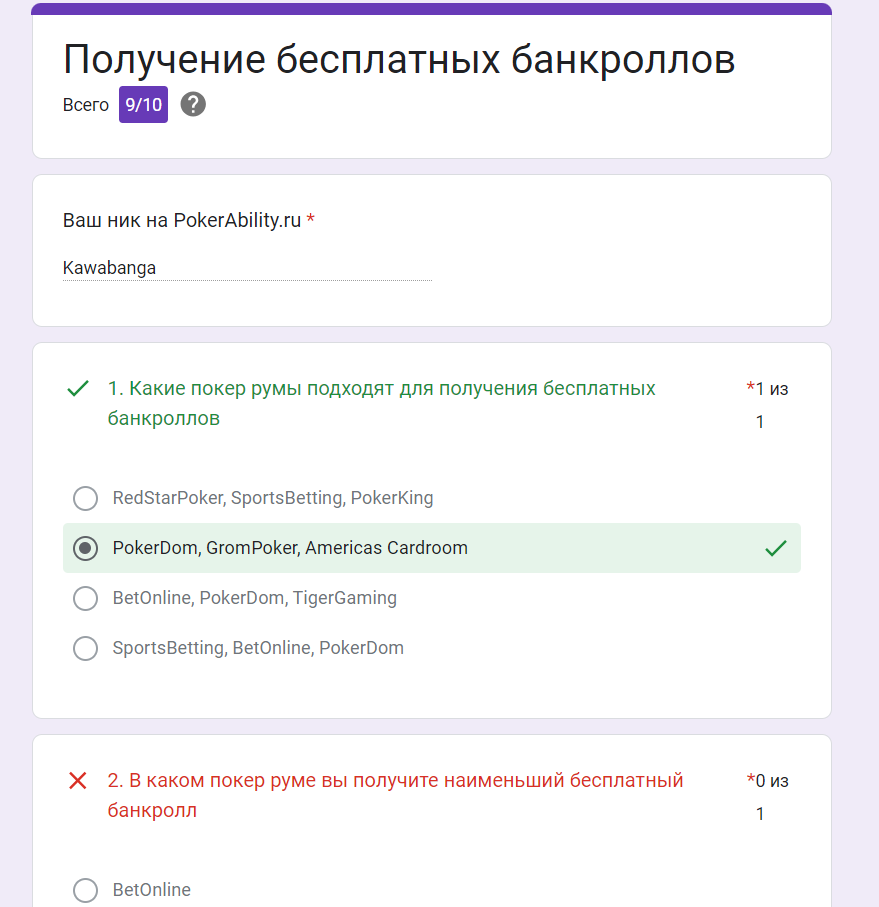Click the question 2 heading text
The height and width of the screenshot is (907, 879).
[395, 795]
